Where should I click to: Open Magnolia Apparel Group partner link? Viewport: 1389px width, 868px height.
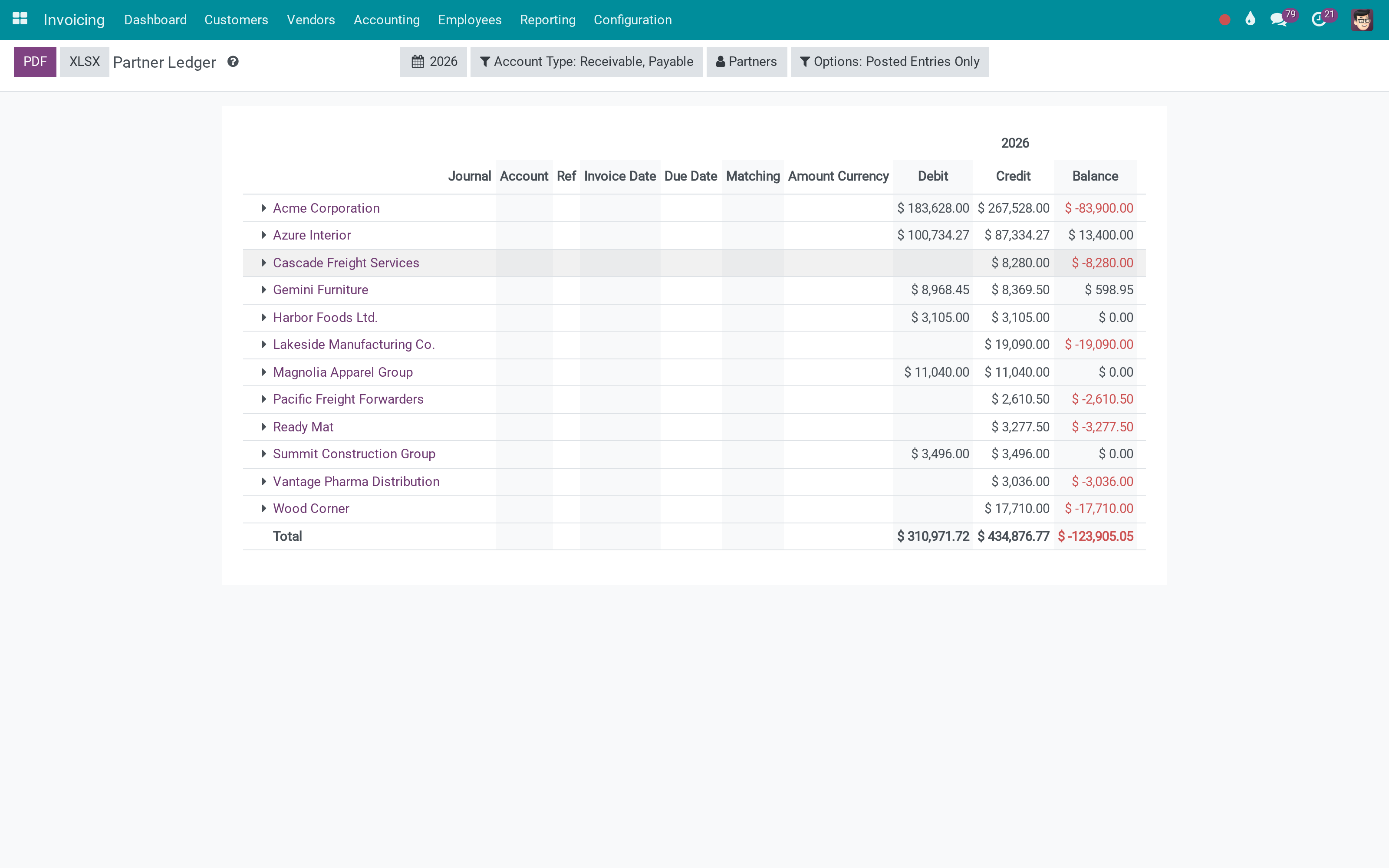pos(342,372)
